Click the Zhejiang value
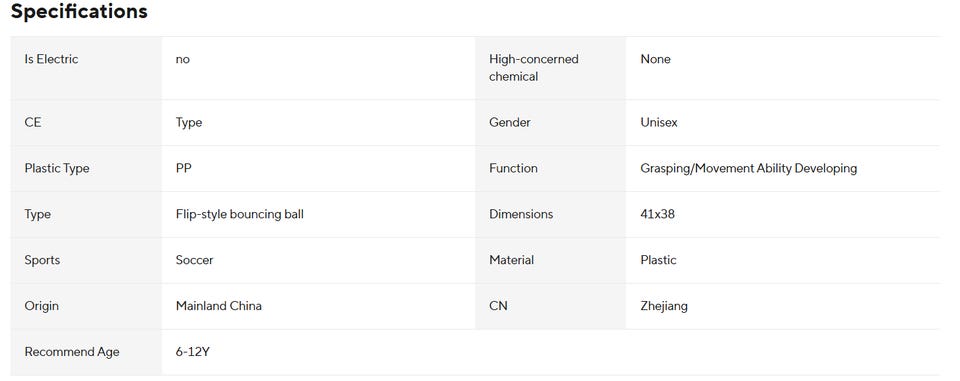The width and height of the screenshot is (960, 381). pos(664,306)
